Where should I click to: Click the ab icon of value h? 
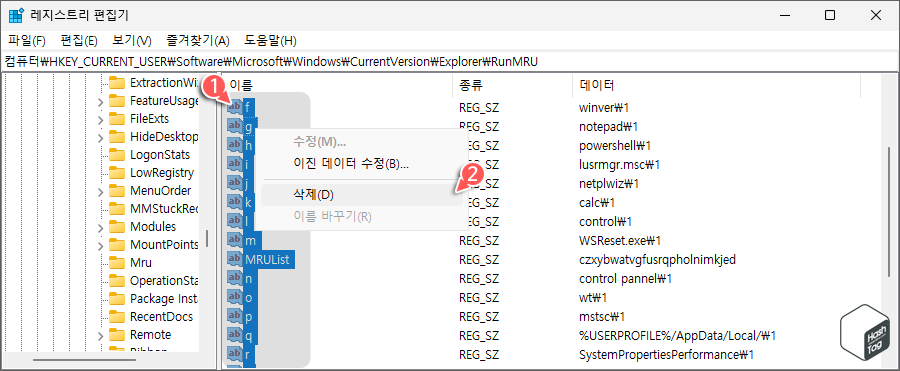[234, 145]
